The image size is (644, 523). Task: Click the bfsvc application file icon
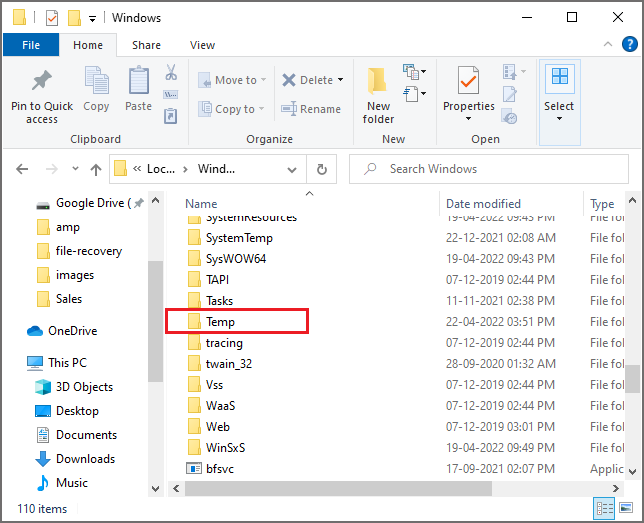coord(194,468)
